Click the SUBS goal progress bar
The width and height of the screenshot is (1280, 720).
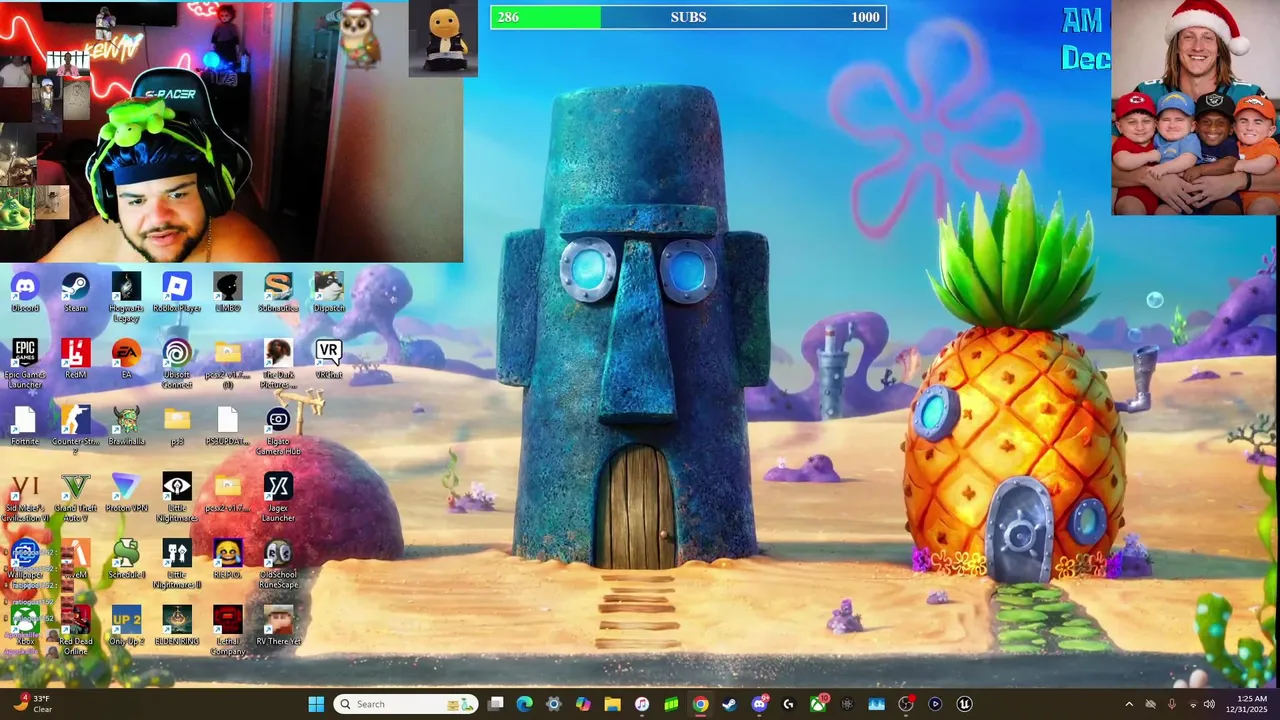[x=688, y=17]
